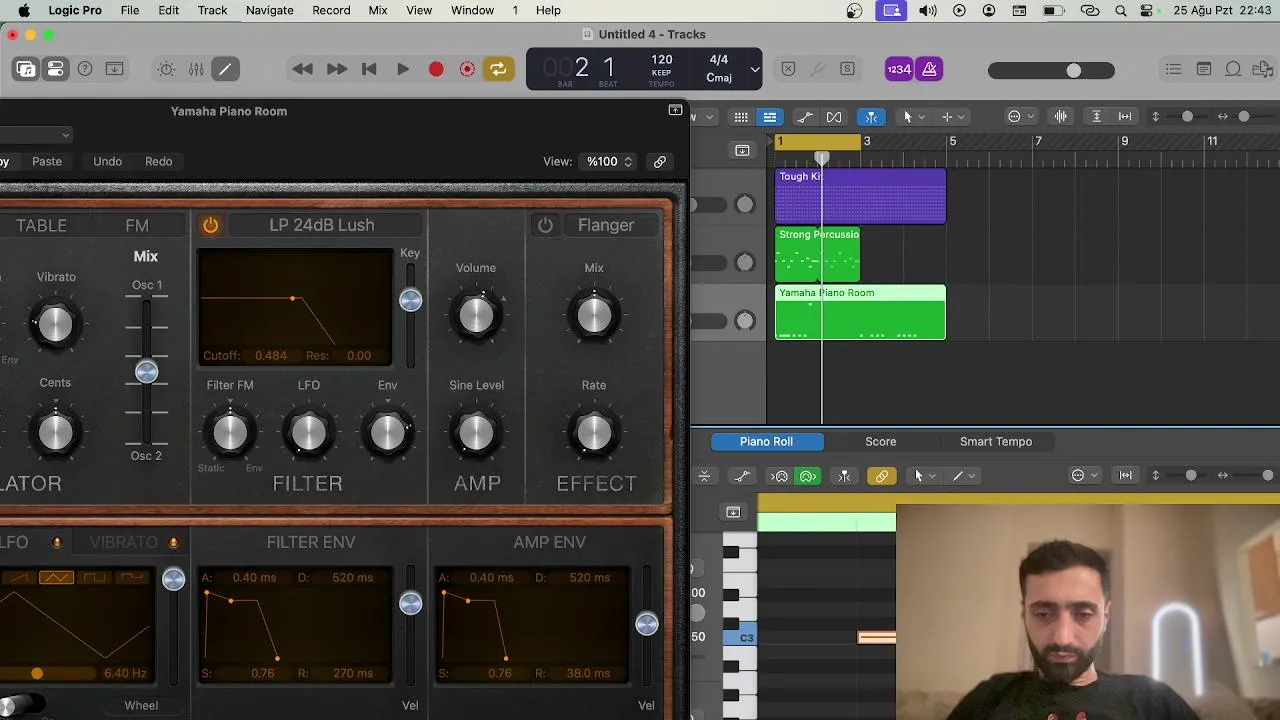The image size is (1280, 720).
Task: Toggle Catch Playhead in Tracks area
Action: pyautogui.click(x=871, y=117)
